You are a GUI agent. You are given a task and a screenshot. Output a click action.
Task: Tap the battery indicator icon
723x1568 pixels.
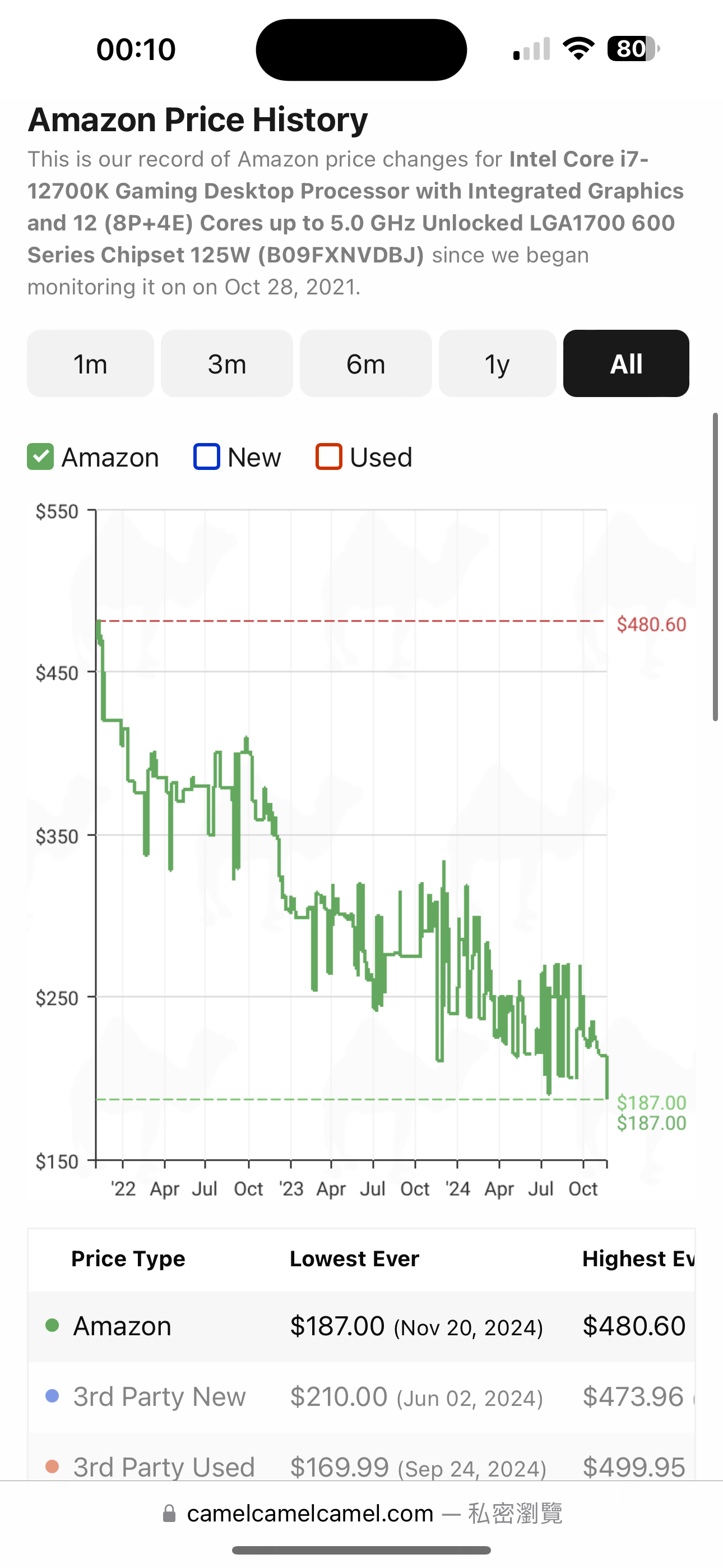(x=633, y=49)
